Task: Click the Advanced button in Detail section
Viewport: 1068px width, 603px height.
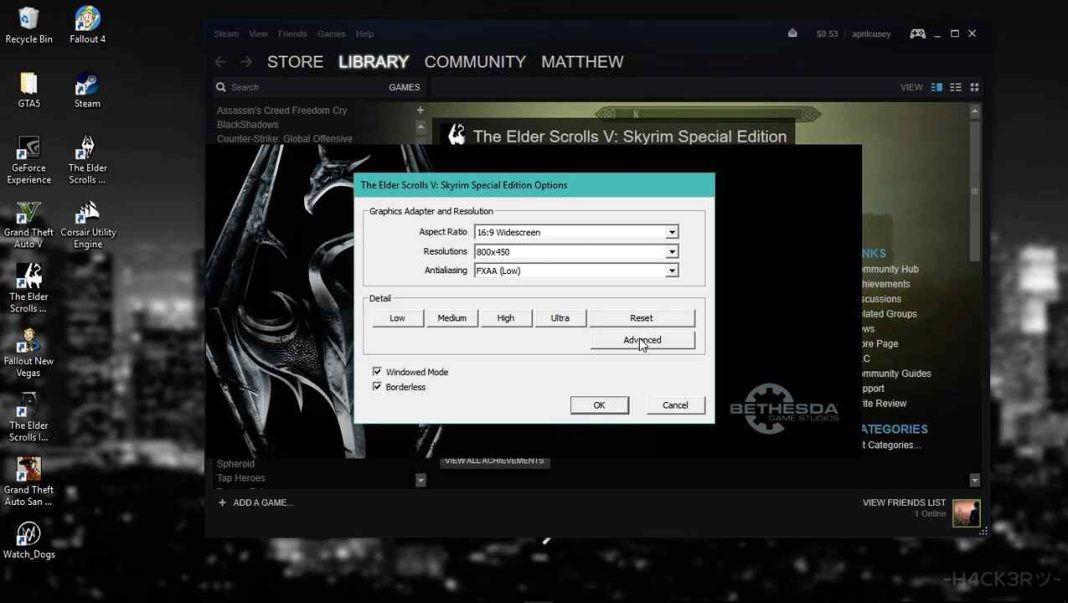Action: tap(641, 339)
